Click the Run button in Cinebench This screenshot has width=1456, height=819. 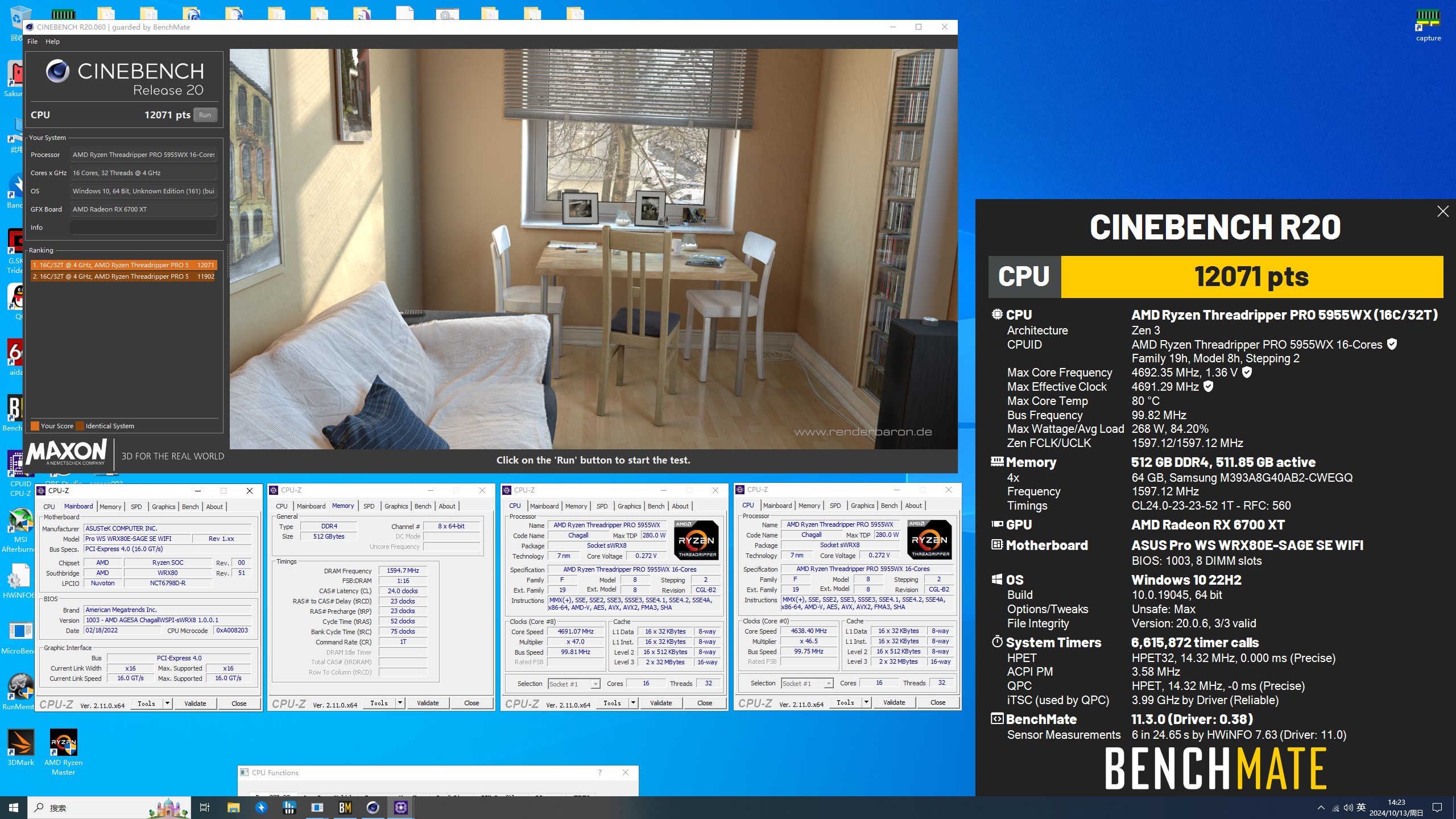click(205, 115)
